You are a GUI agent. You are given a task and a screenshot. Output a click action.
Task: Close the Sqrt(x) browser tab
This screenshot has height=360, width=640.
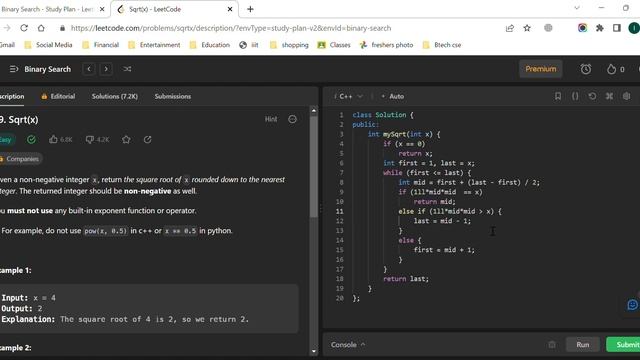pos(230,9)
